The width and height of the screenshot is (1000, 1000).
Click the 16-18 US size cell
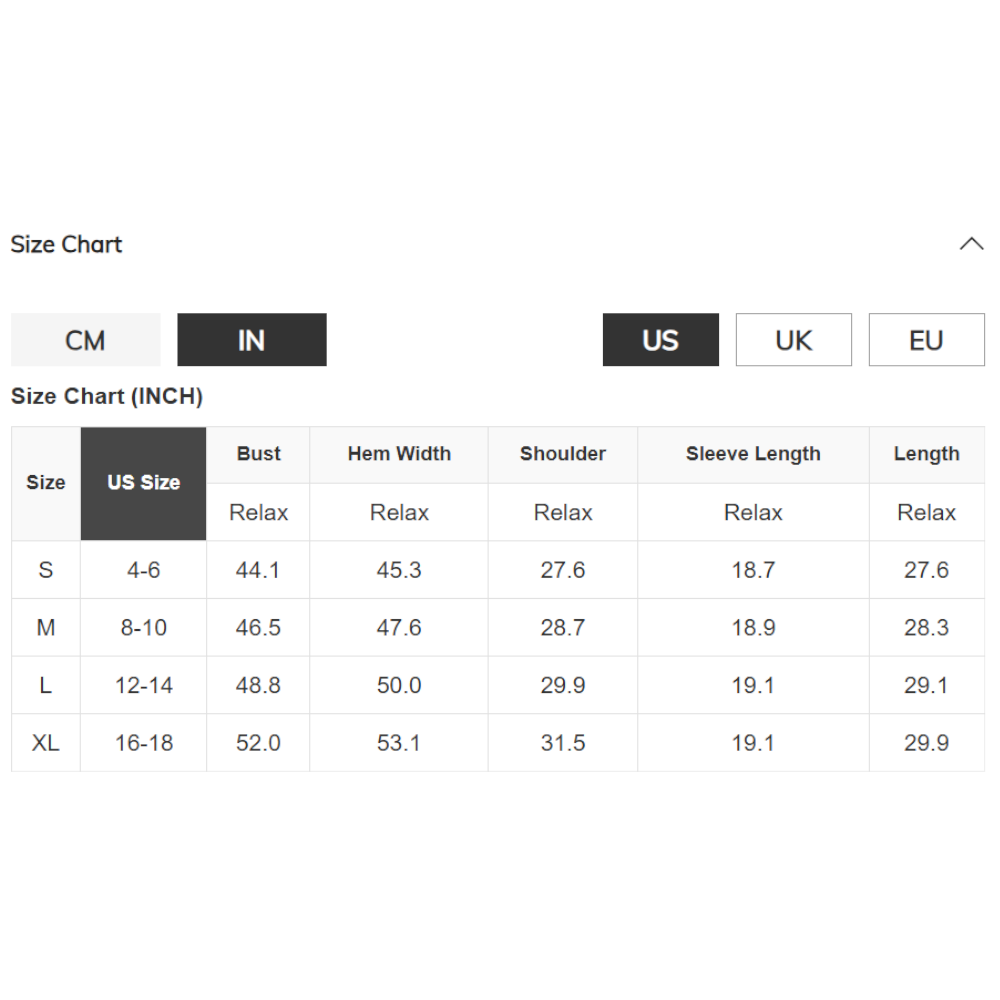point(144,743)
